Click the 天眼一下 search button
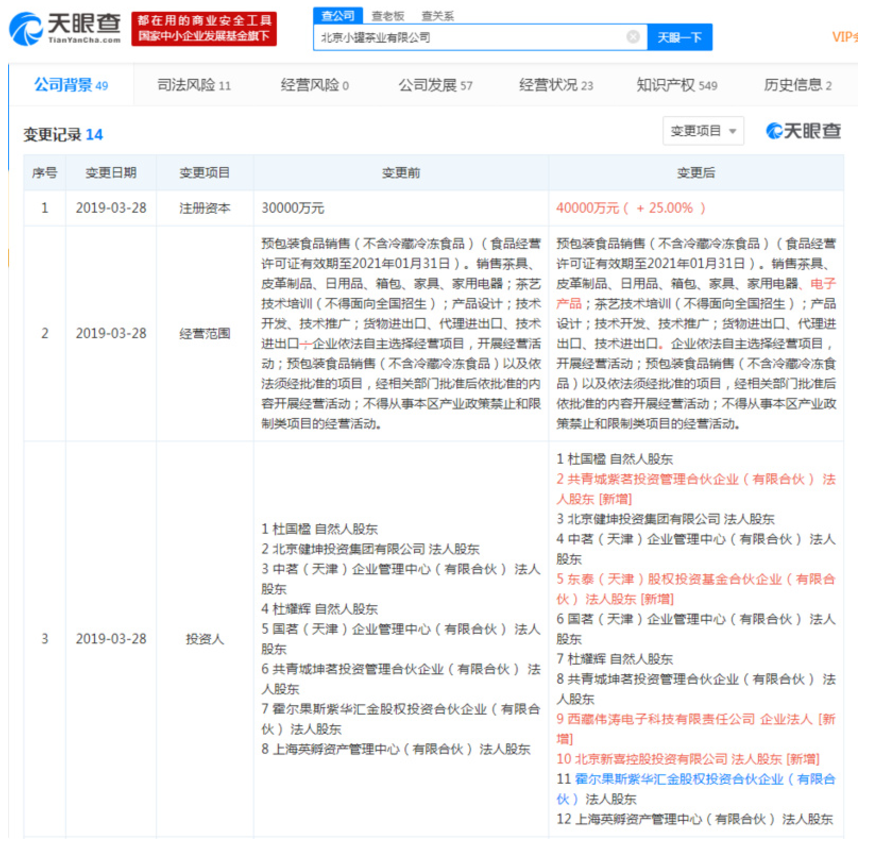The image size is (882, 849). [x=680, y=36]
